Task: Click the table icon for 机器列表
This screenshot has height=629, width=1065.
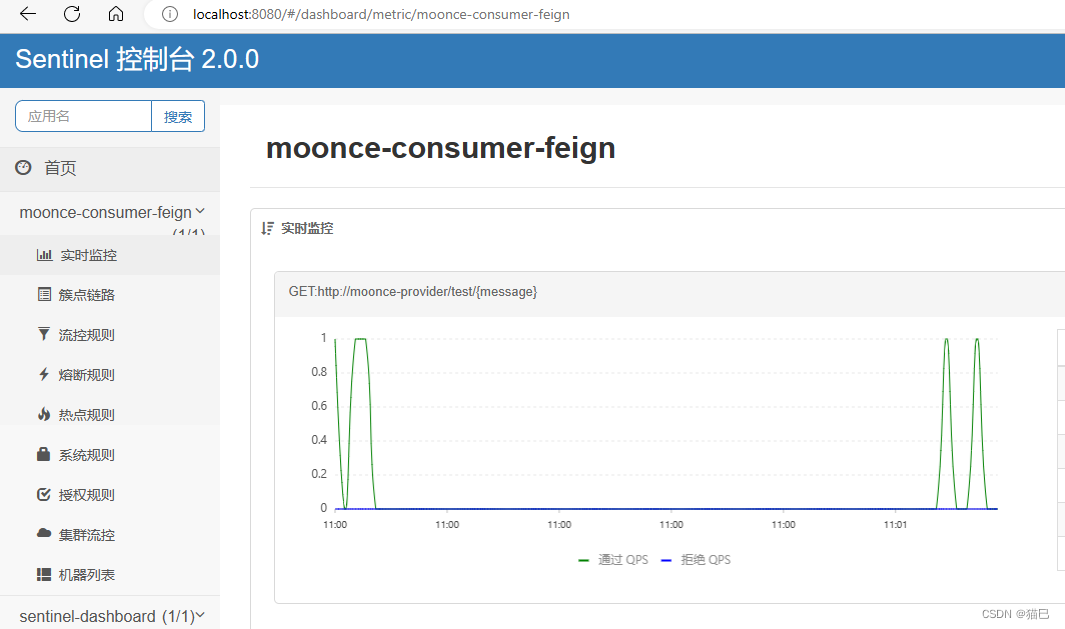Action: (44, 574)
